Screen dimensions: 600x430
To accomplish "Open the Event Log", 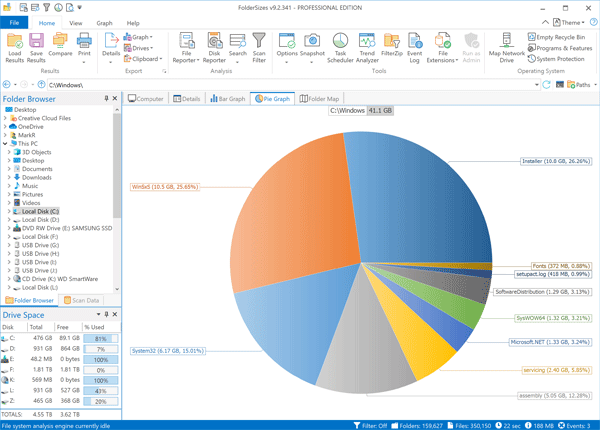I will [x=415, y=46].
